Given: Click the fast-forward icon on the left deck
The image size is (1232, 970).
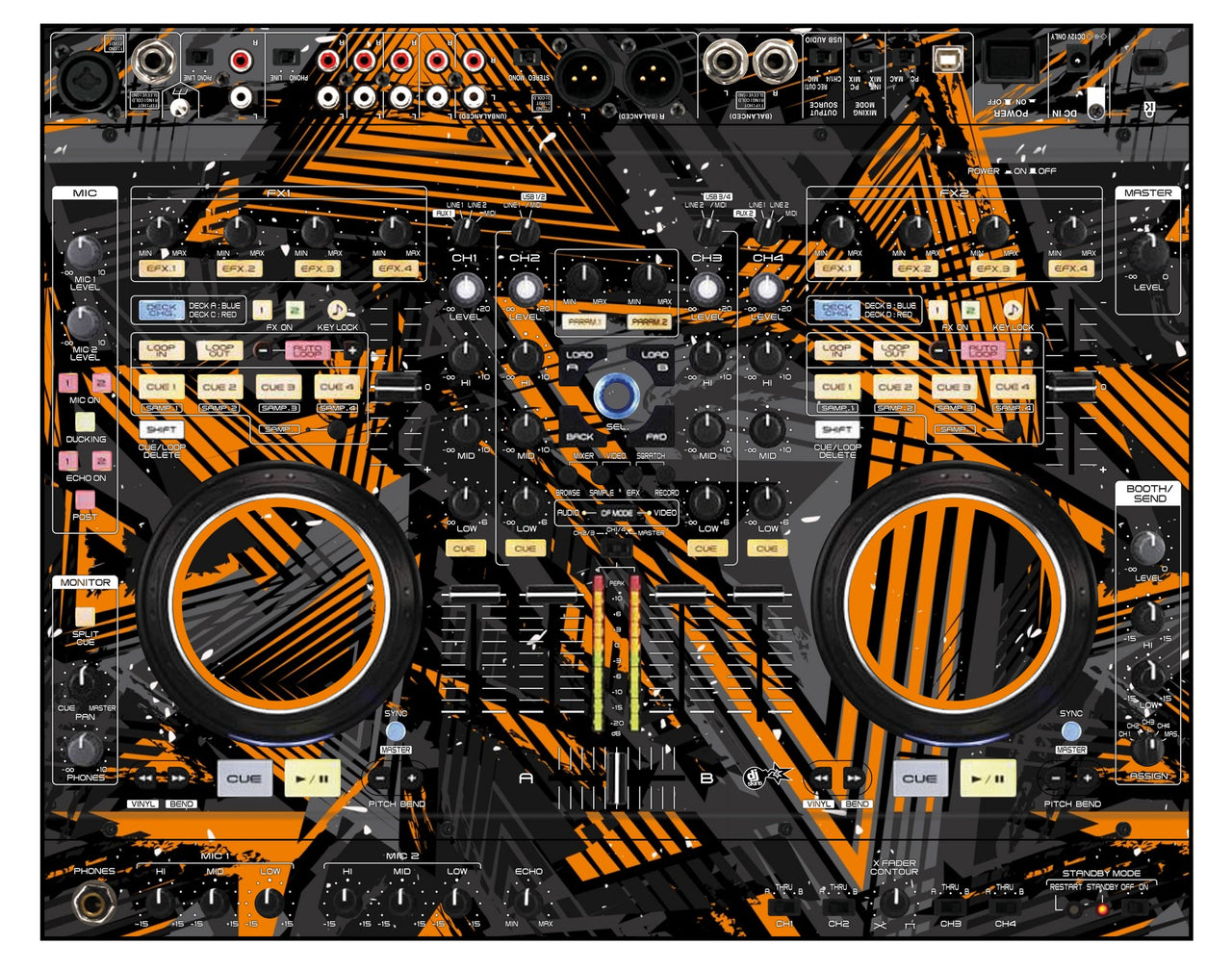Looking at the screenshot, I should pos(177,778).
